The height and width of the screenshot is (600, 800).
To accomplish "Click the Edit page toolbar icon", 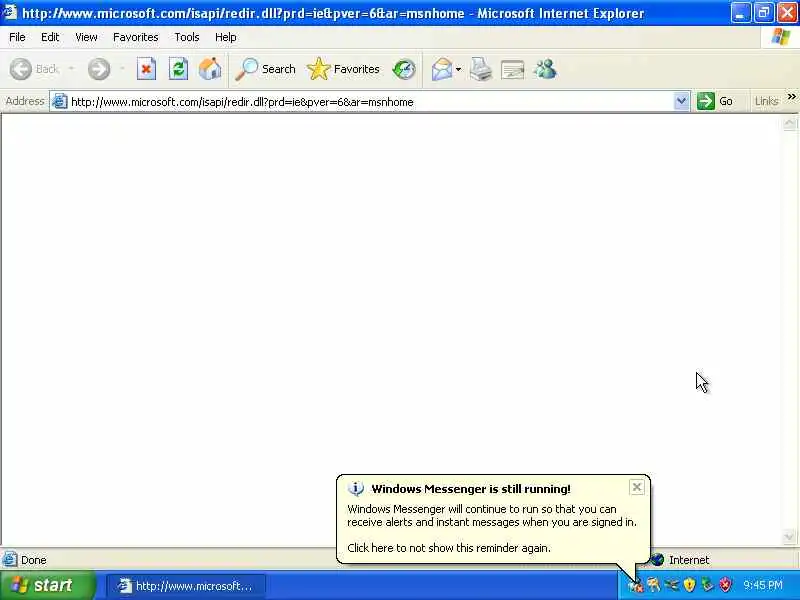I will [512, 70].
